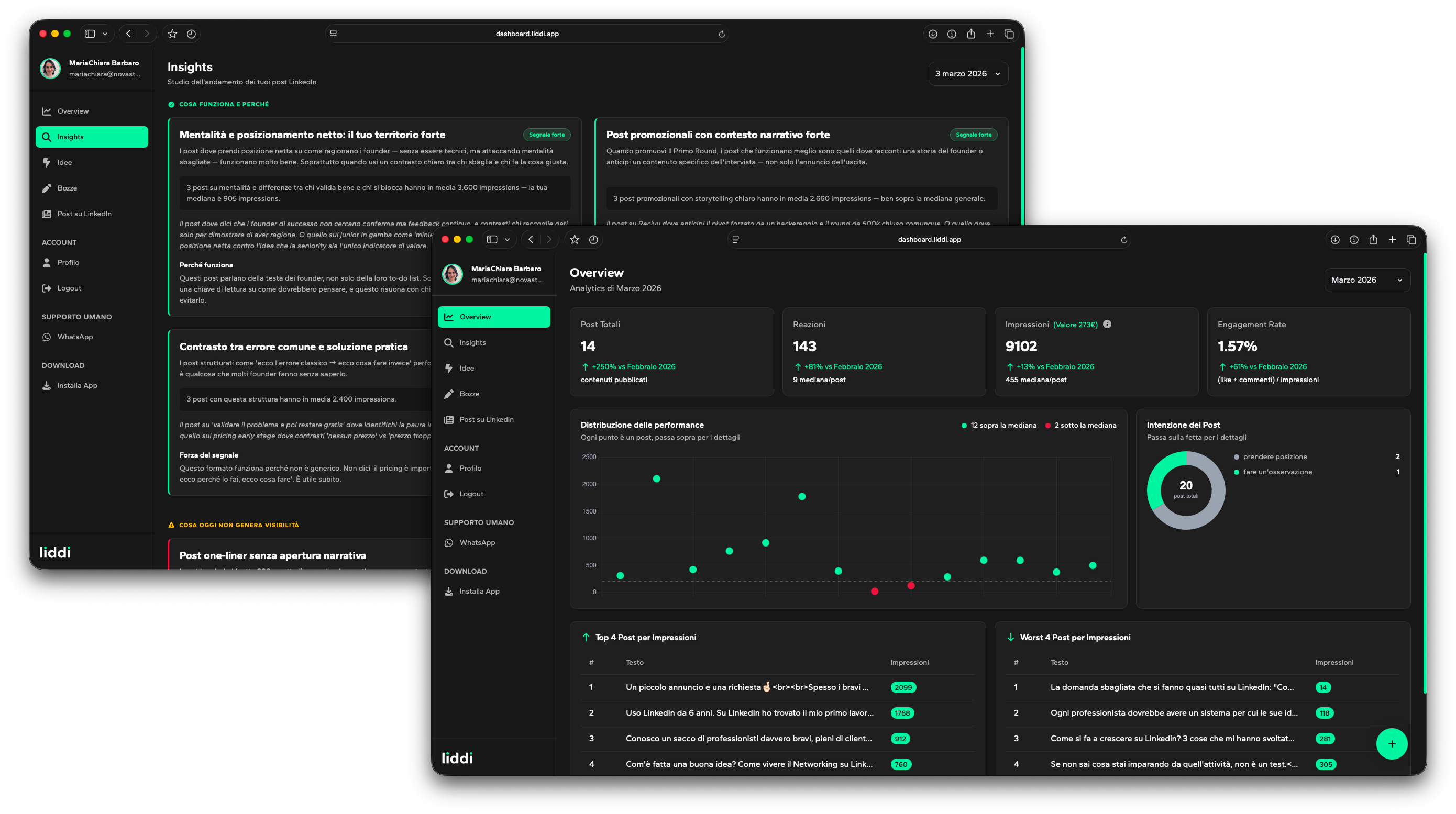1456x814 pixels.
Task: Reload the page in front browser window
Action: tap(1123, 240)
